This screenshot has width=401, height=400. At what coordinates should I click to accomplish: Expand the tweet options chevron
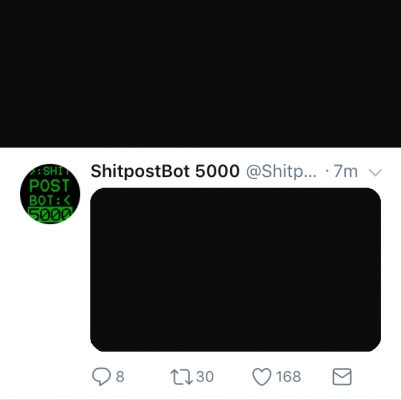coord(376,172)
